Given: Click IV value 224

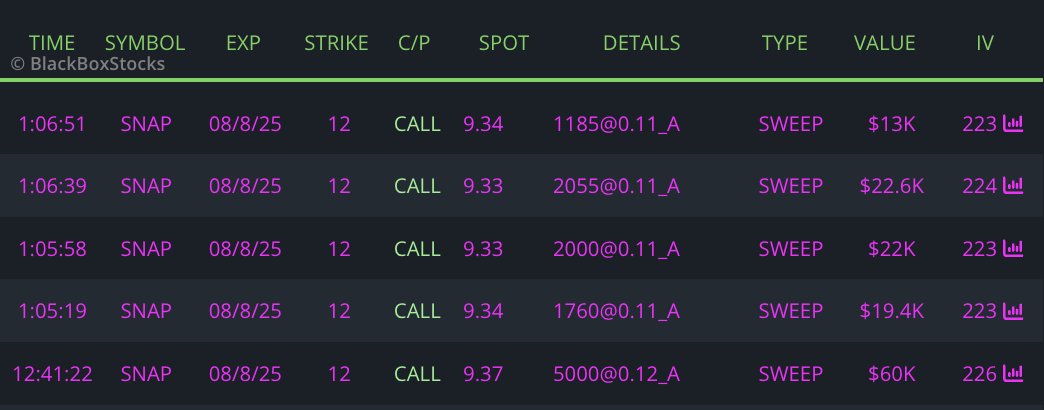Looking at the screenshot, I should (979, 186).
